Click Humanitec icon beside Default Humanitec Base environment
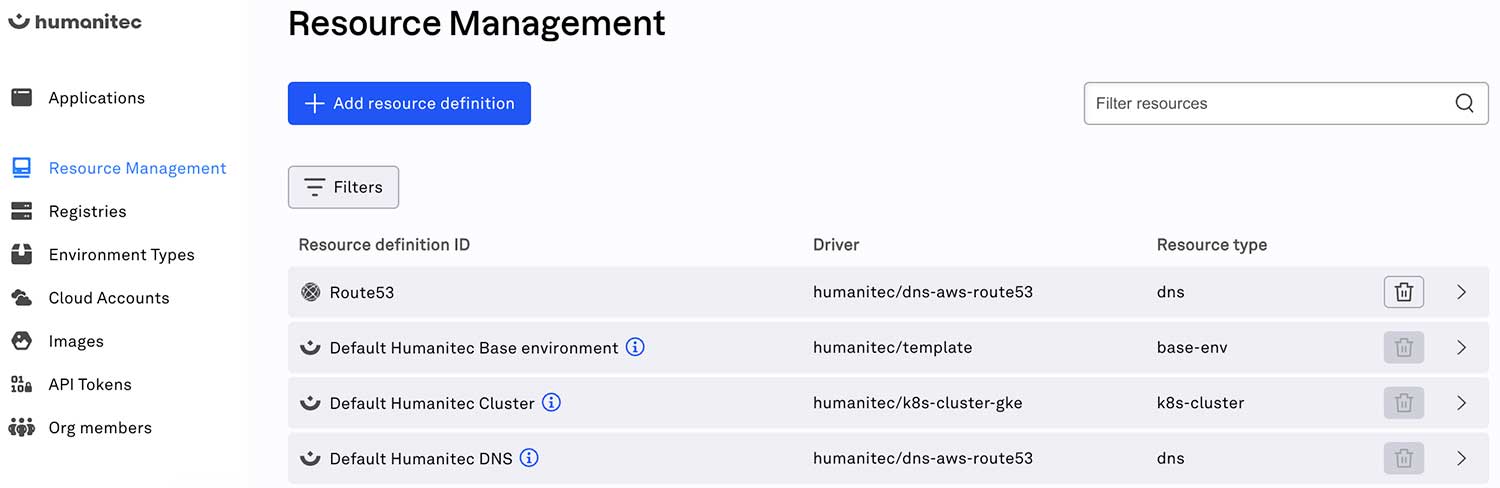This screenshot has height=488, width=1500. 311,347
